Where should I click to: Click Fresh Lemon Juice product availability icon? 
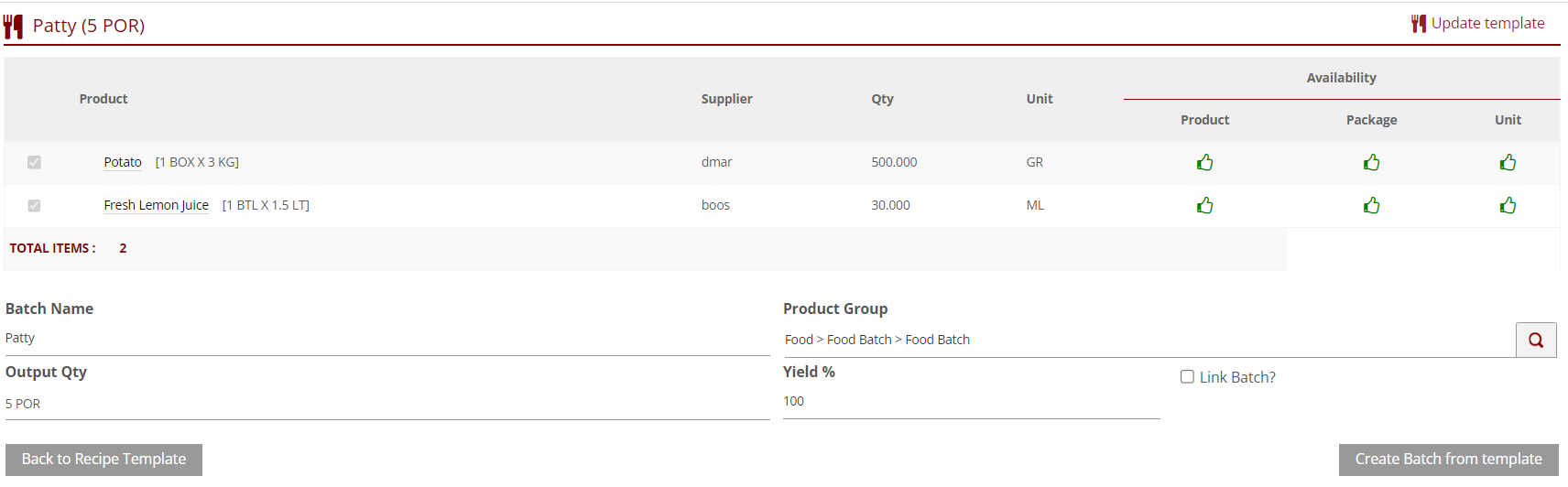pos(1204,206)
